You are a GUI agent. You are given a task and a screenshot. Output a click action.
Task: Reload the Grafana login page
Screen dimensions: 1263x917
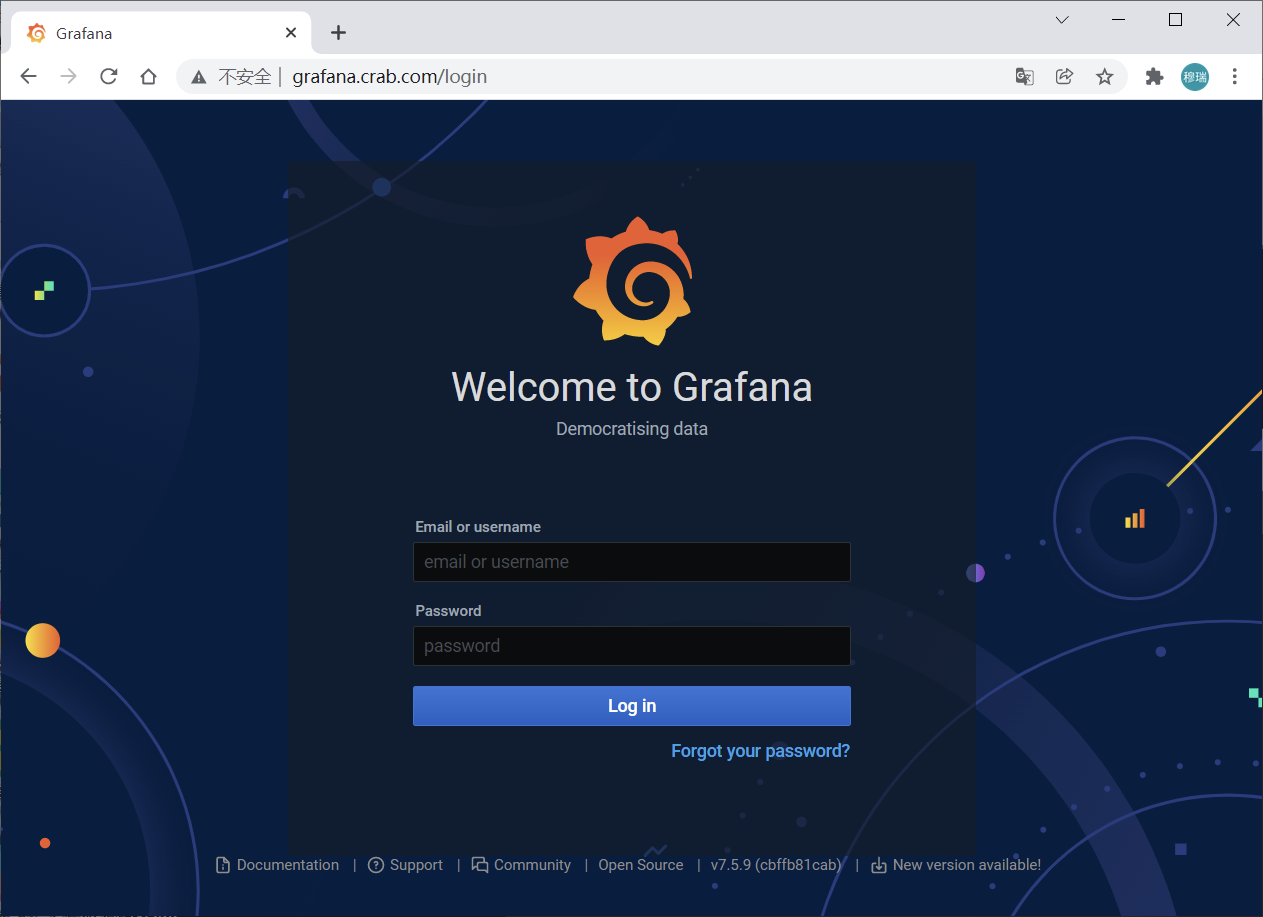pyautogui.click(x=109, y=77)
